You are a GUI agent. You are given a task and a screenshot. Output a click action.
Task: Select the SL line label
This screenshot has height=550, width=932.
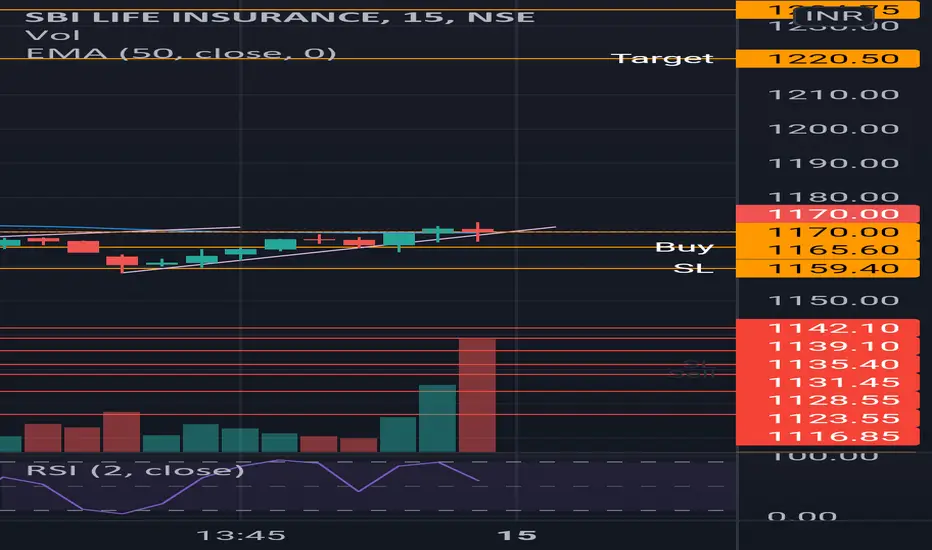click(693, 269)
